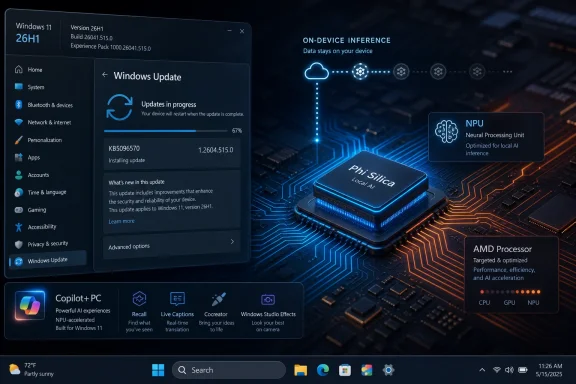Open Privacy & security shield icon

[19, 244]
